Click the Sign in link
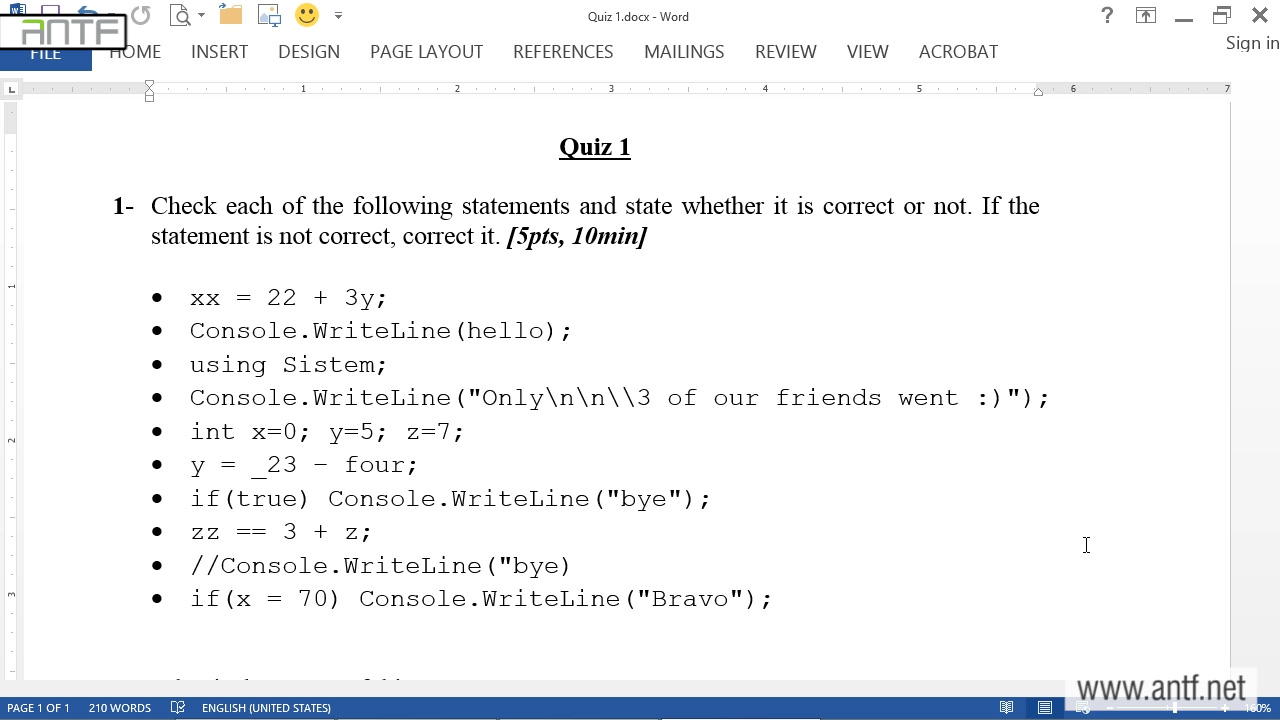 point(1252,43)
